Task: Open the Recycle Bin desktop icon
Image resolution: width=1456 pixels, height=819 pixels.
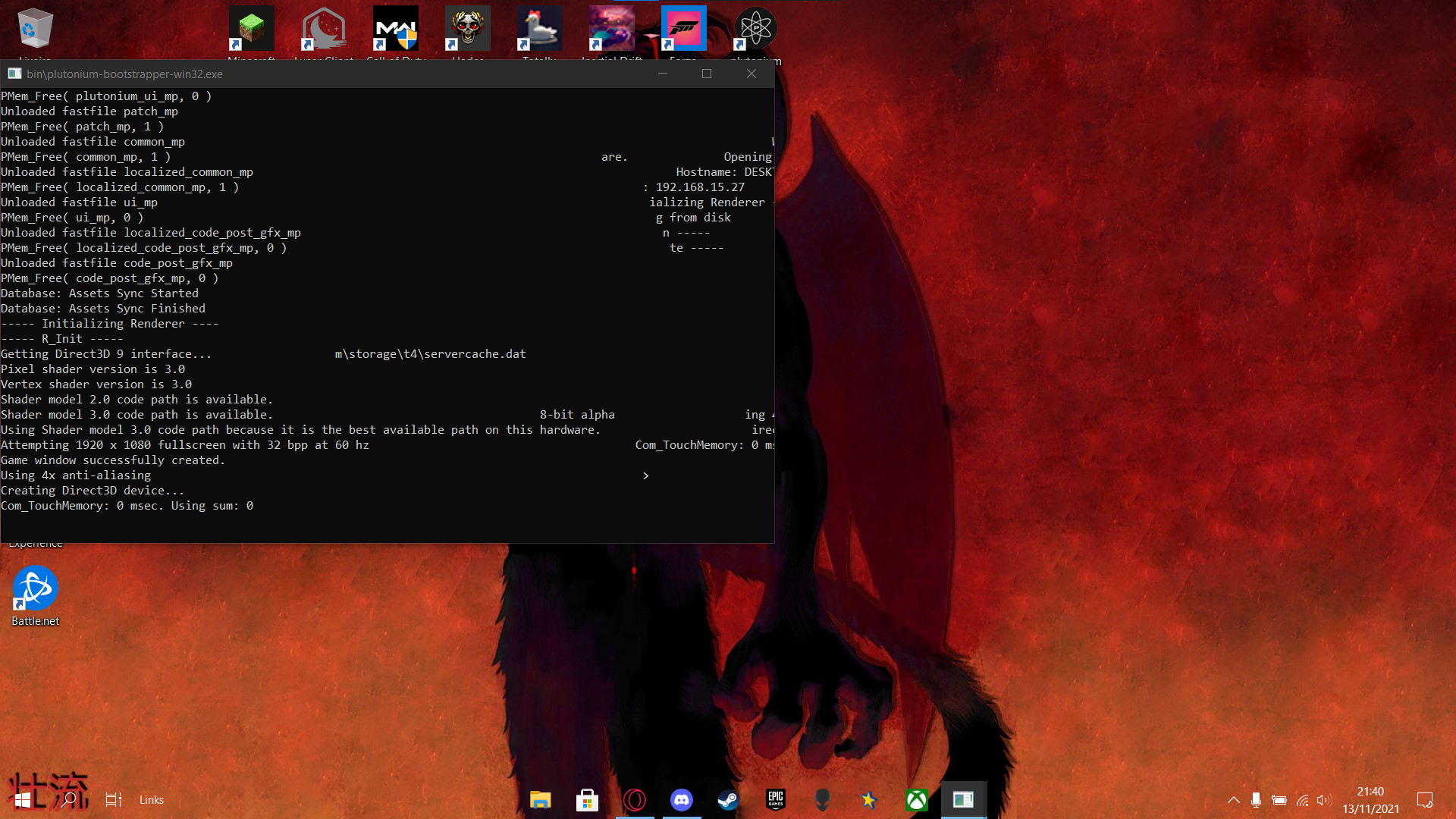Action: [x=35, y=29]
